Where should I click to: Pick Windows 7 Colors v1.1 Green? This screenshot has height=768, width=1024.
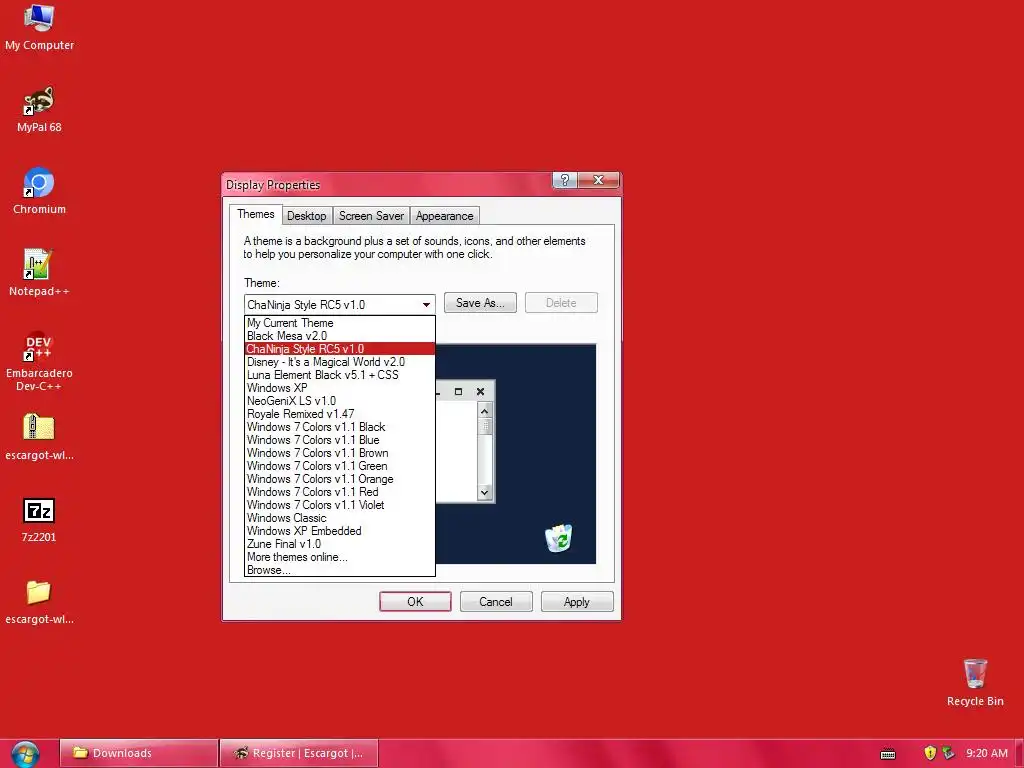pyautogui.click(x=340, y=466)
